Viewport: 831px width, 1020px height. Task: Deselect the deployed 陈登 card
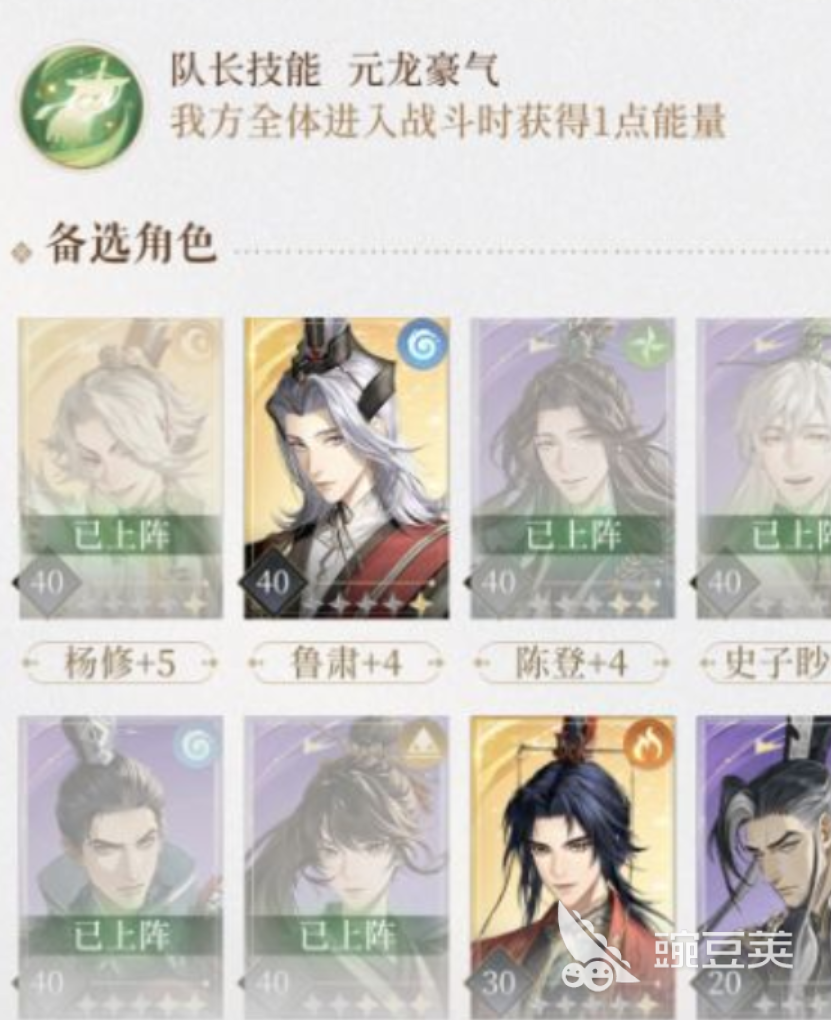(573, 468)
